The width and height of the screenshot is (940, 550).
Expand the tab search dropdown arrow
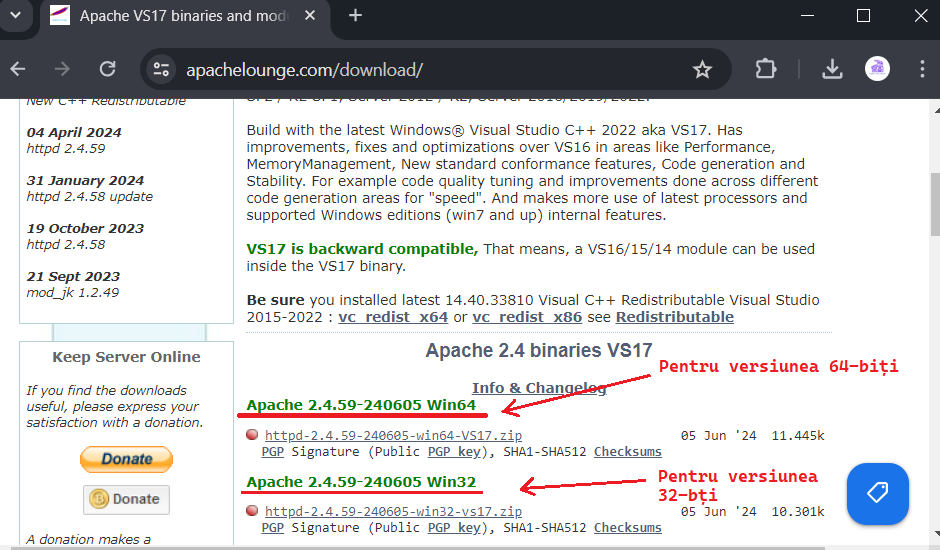pyautogui.click(x=16, y=15)
